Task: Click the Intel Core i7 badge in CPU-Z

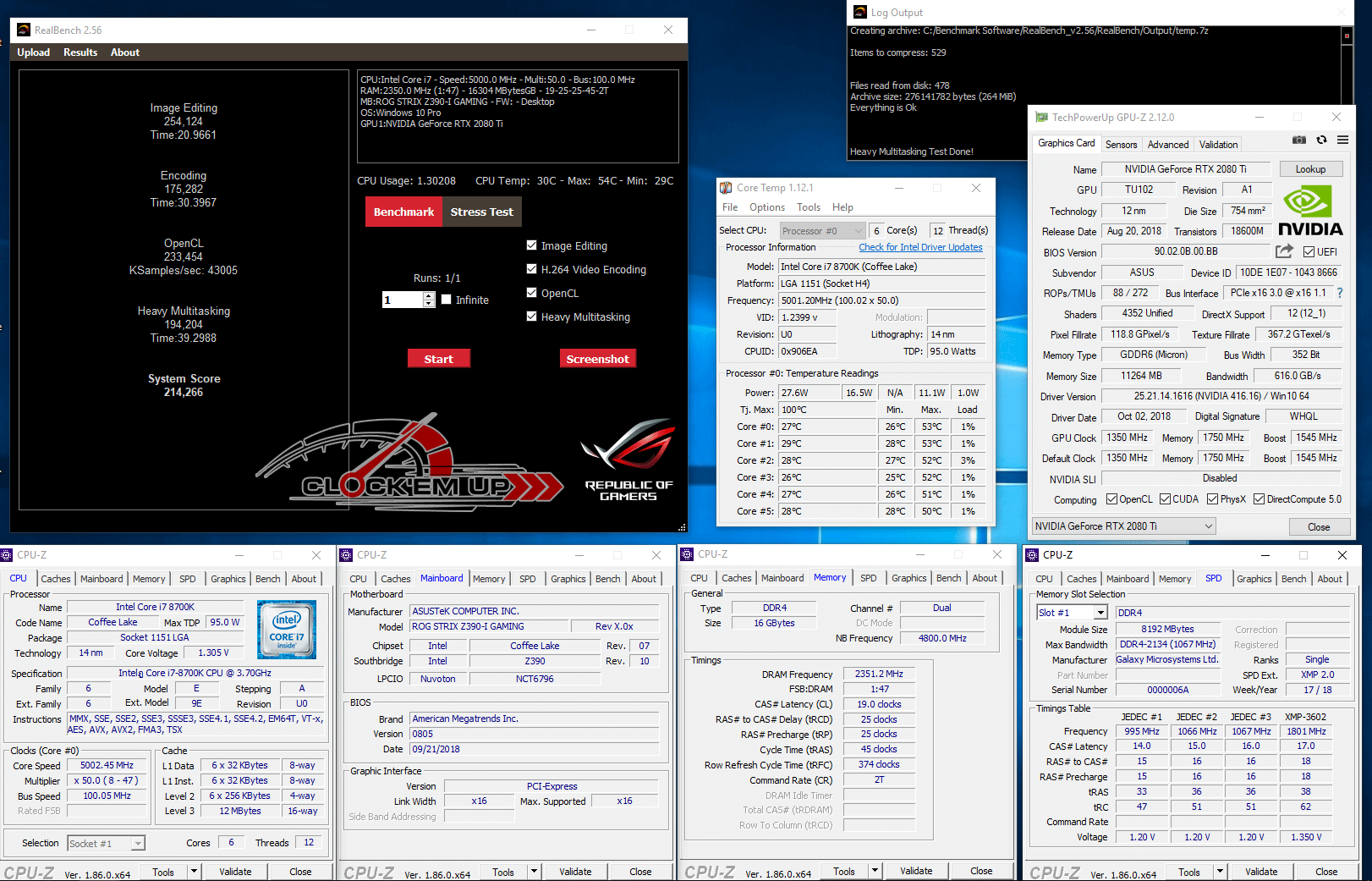Action: coord(287,630)
